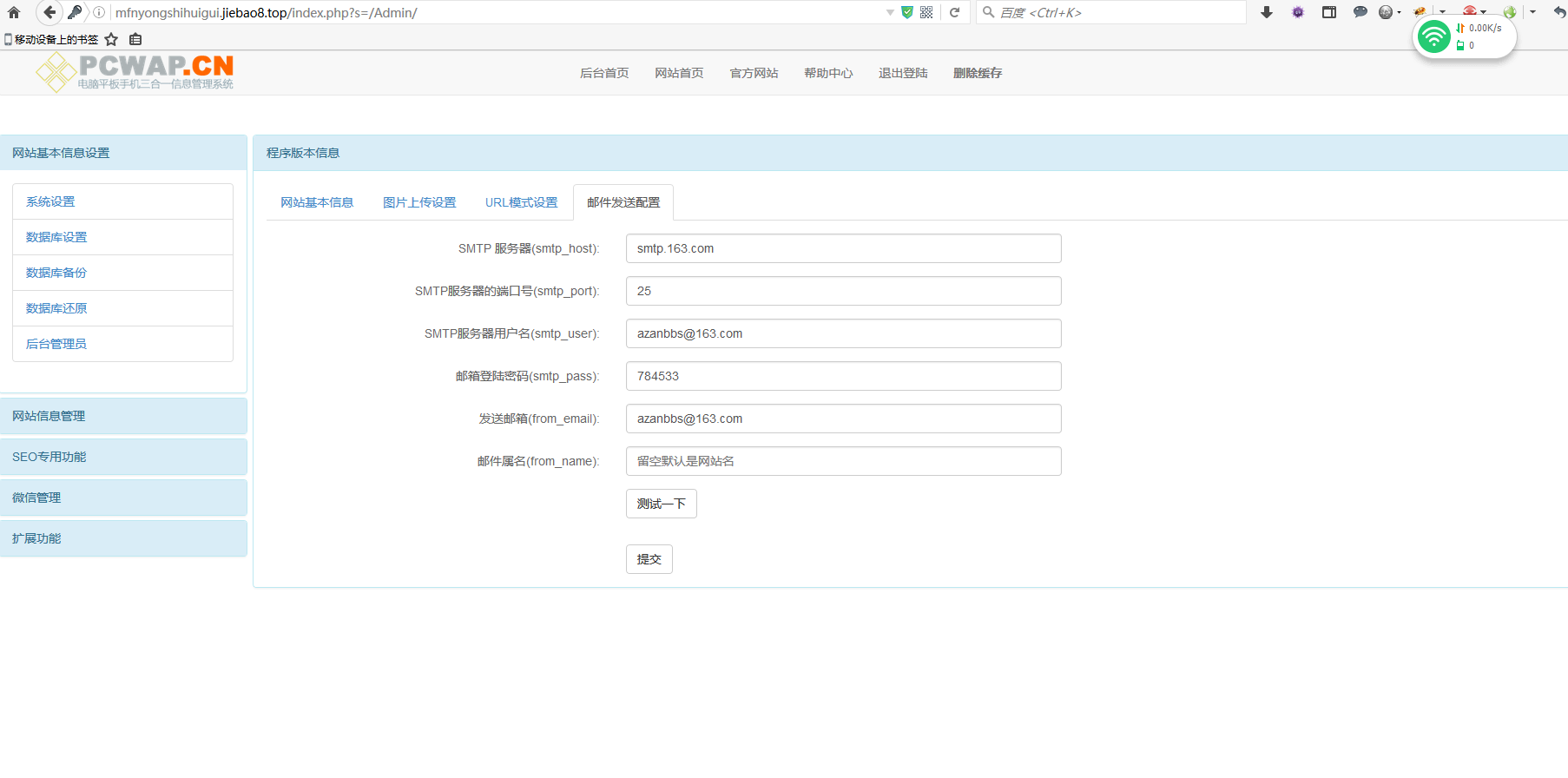
Task: Click the undo arrow at toolbar end
Action: click(x=1559, y=12)
